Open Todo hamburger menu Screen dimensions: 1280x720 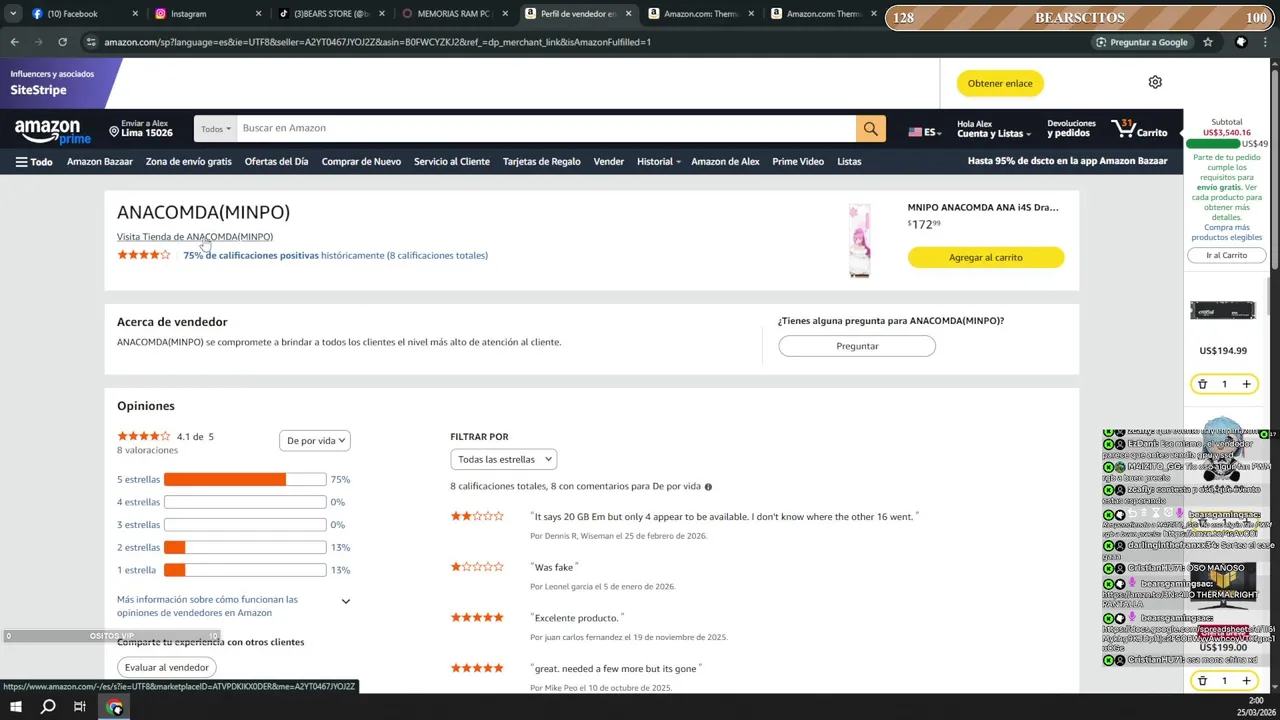coord(34,161)
